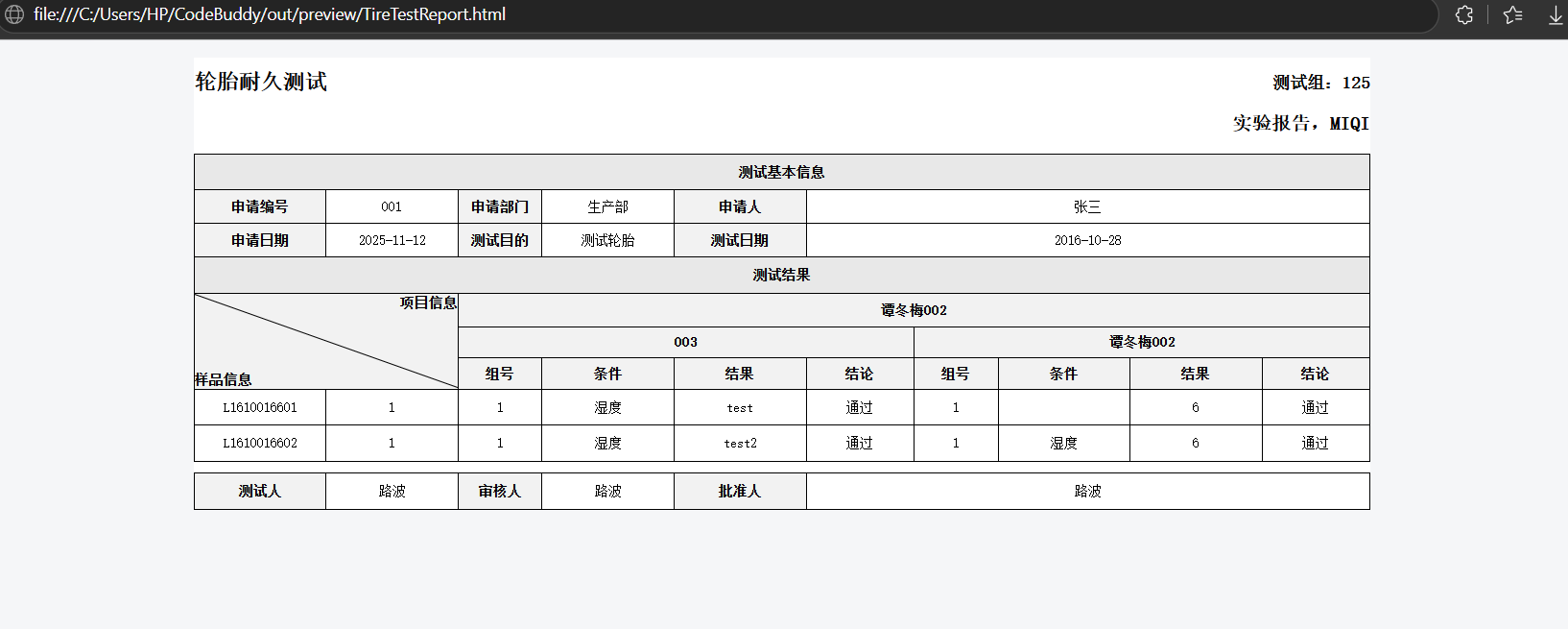Click the 测试目的 label cell
The width and height of the screenshot is (1568, 629).
pyautogui.click(x=500, y=240)
